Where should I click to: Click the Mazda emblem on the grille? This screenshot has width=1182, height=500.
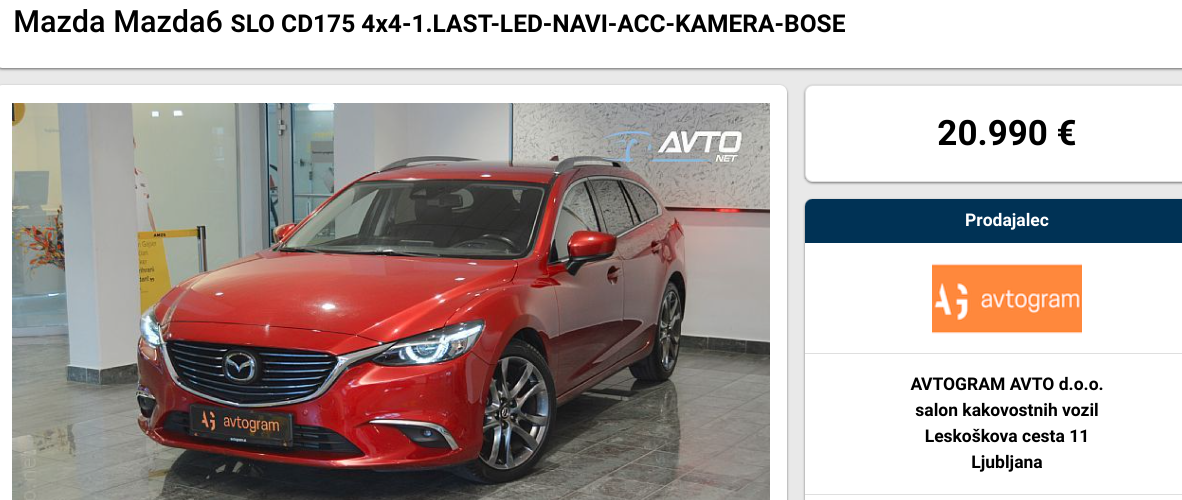click(240, 367)
